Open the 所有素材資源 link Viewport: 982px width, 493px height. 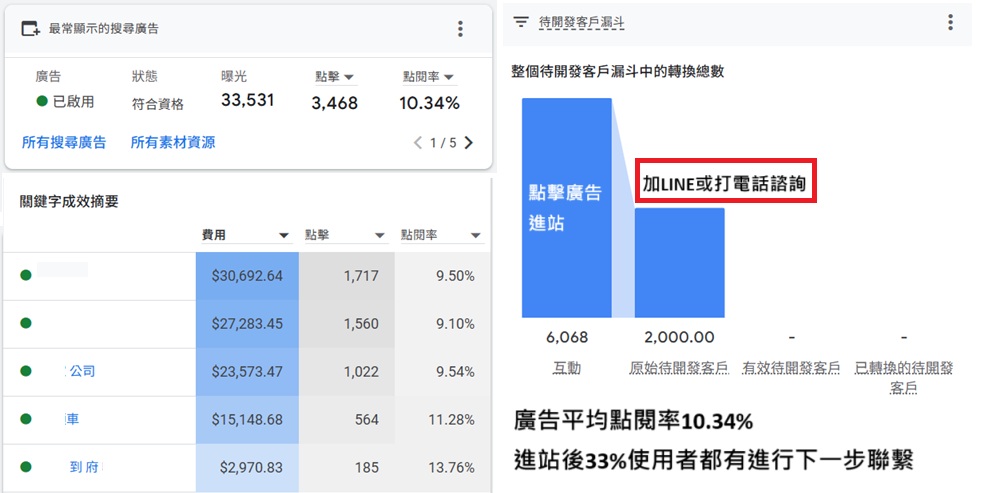[172, 143]
